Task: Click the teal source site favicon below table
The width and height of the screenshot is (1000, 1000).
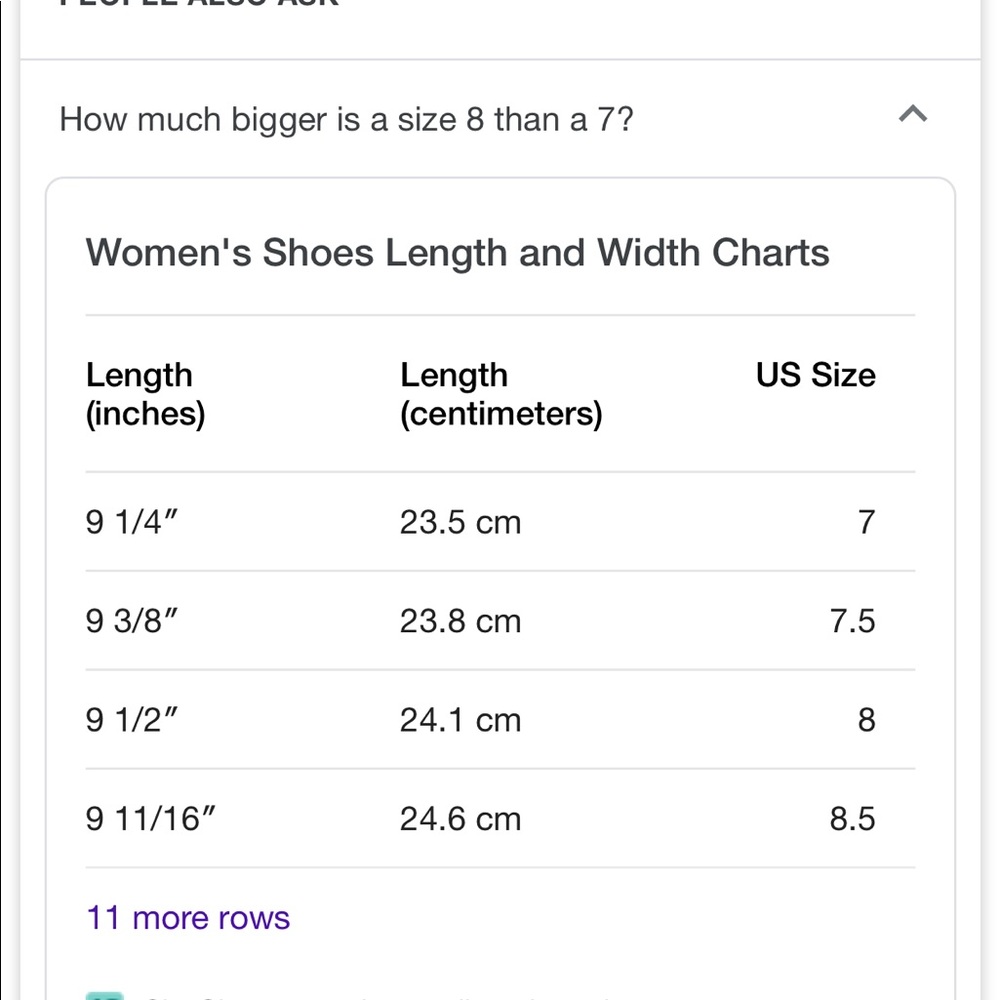Action: click(105, 996)
